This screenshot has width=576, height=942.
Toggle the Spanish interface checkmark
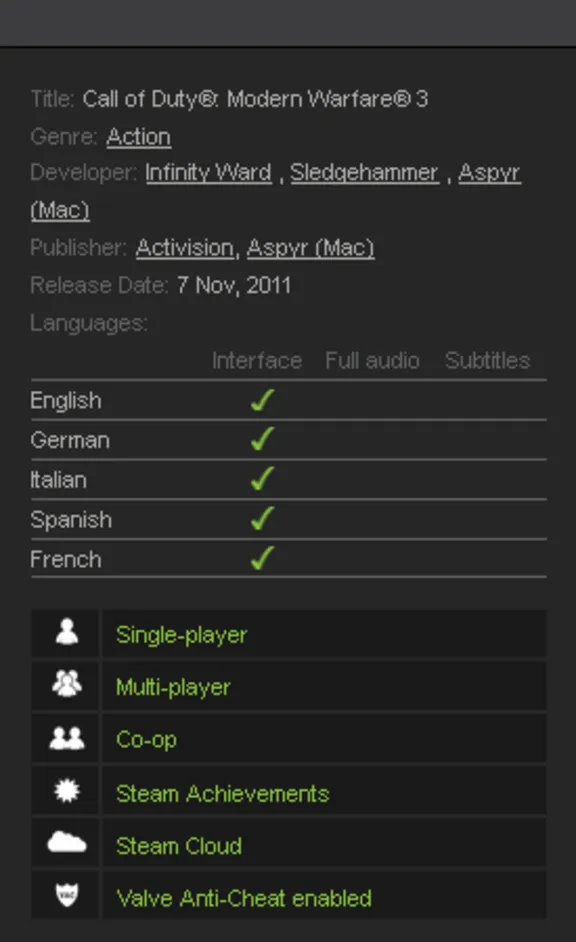coord(260,519)
